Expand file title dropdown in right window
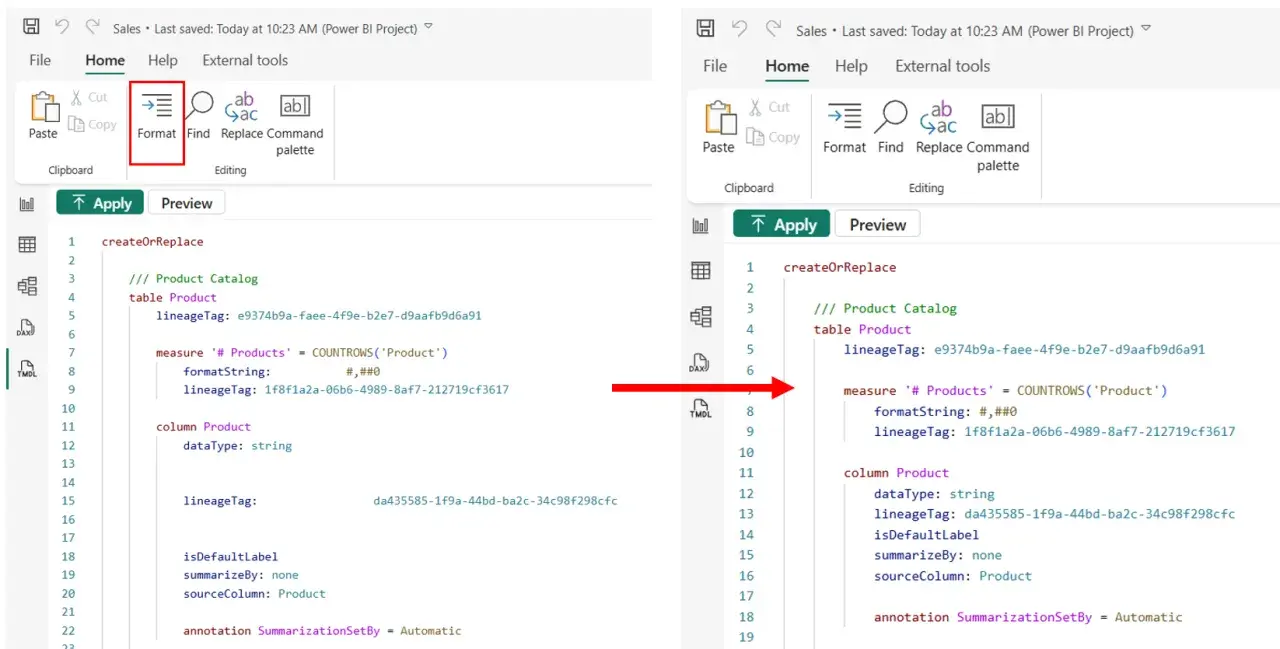1280x649 pixels. [x=1146, y=29]
